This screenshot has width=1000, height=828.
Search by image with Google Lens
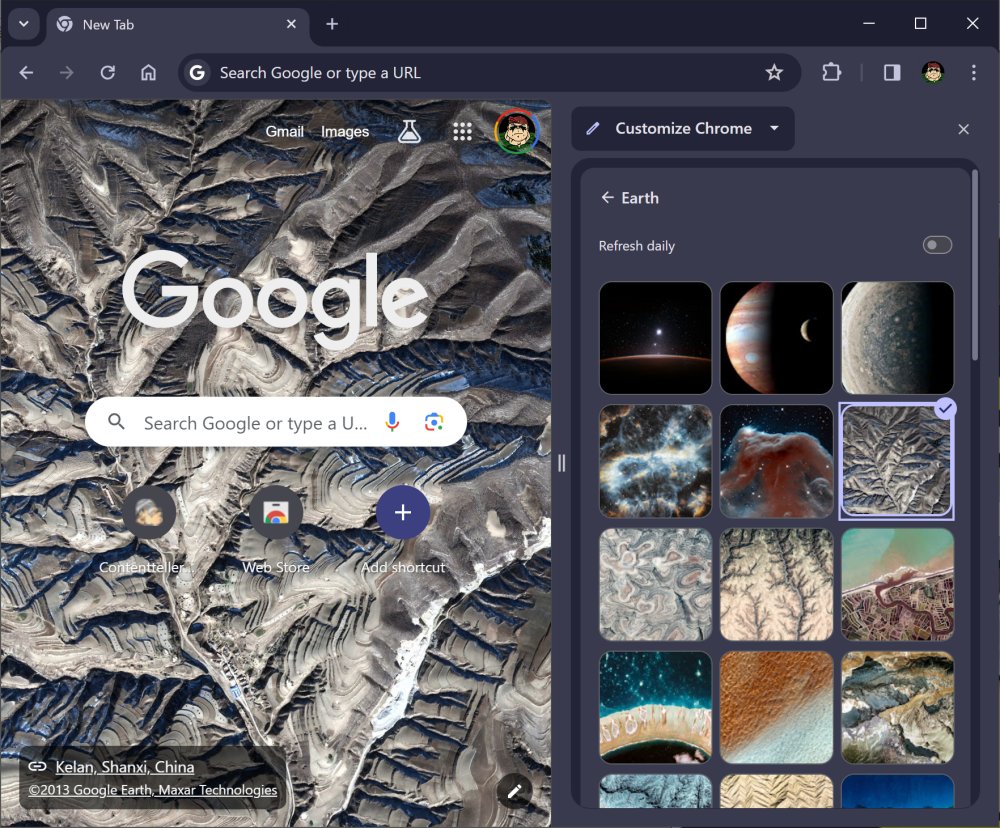click(434, 422)
